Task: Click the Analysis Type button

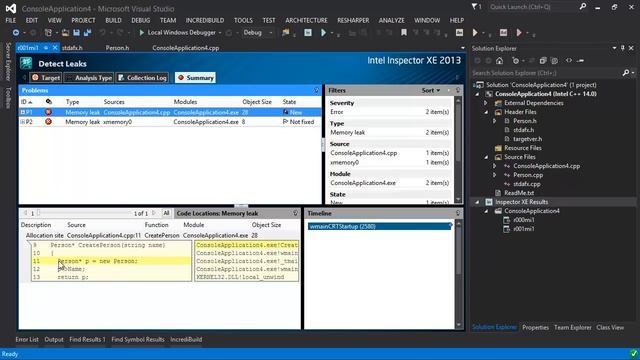Action: [89, 78]
